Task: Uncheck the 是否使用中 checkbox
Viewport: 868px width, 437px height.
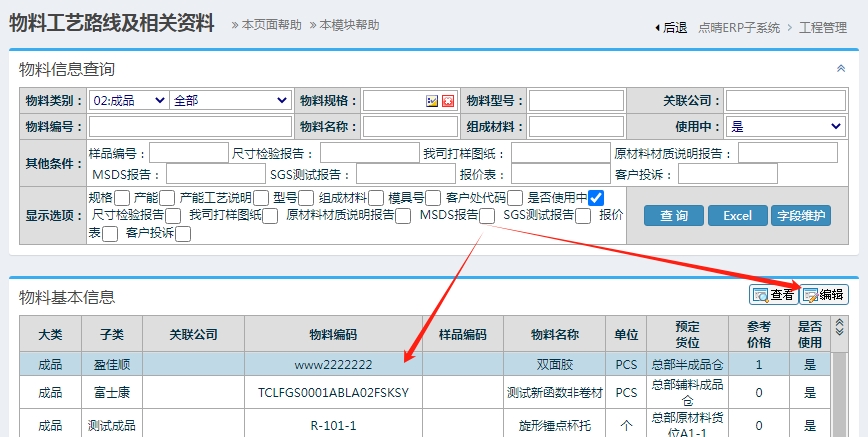Action: tap(596, 198)
